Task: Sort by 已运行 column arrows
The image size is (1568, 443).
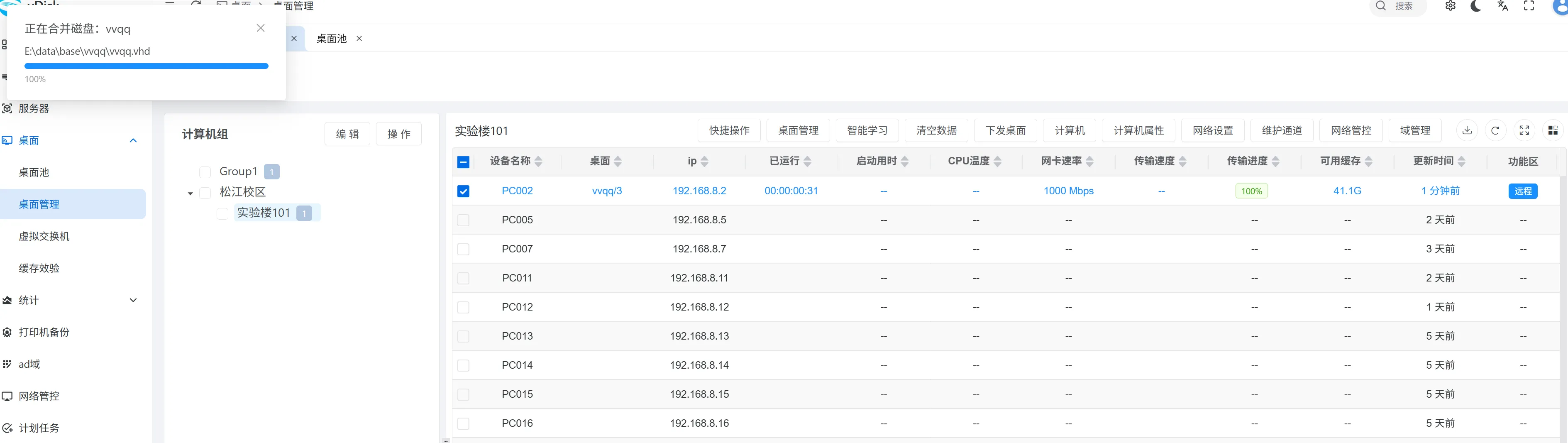Action: [808, 161]
